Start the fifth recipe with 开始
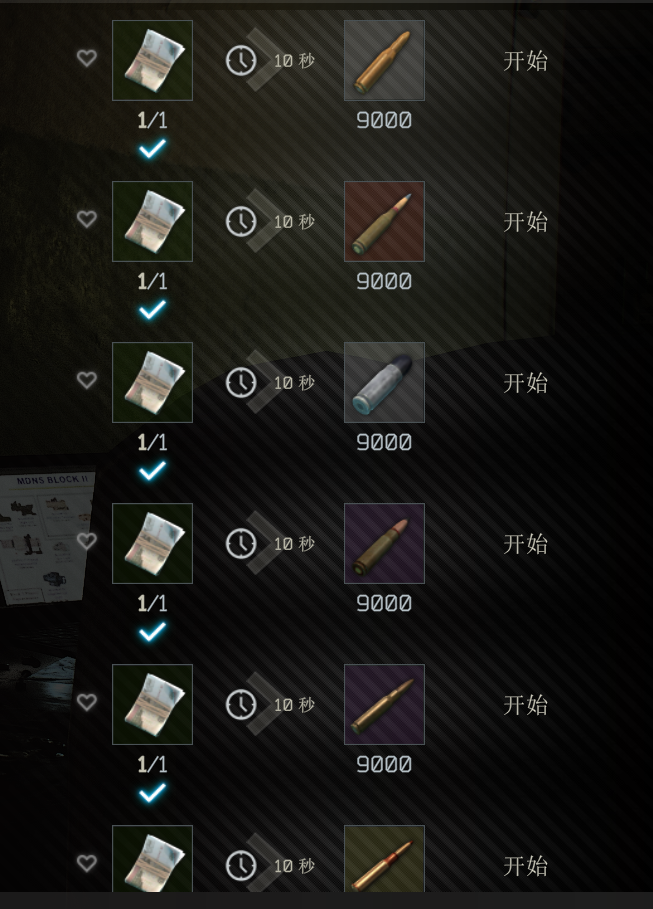Image resolution: width=653 pixels, height=909 pixels. (x=525, y=706)
